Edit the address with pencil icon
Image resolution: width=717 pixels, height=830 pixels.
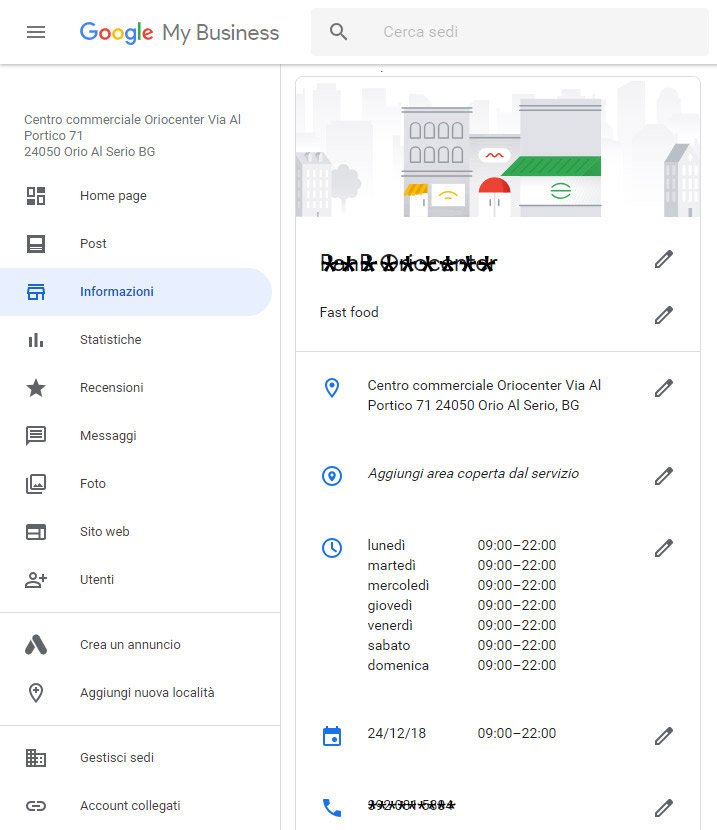(x=664, y=388)
